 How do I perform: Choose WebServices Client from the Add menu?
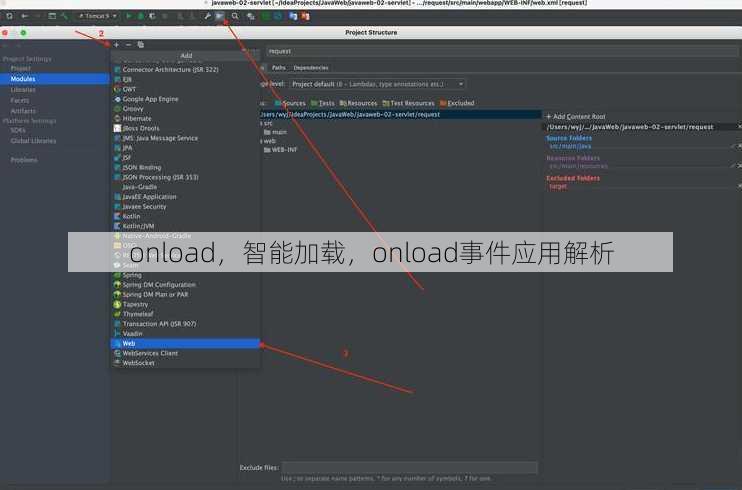tap(186, 353)
